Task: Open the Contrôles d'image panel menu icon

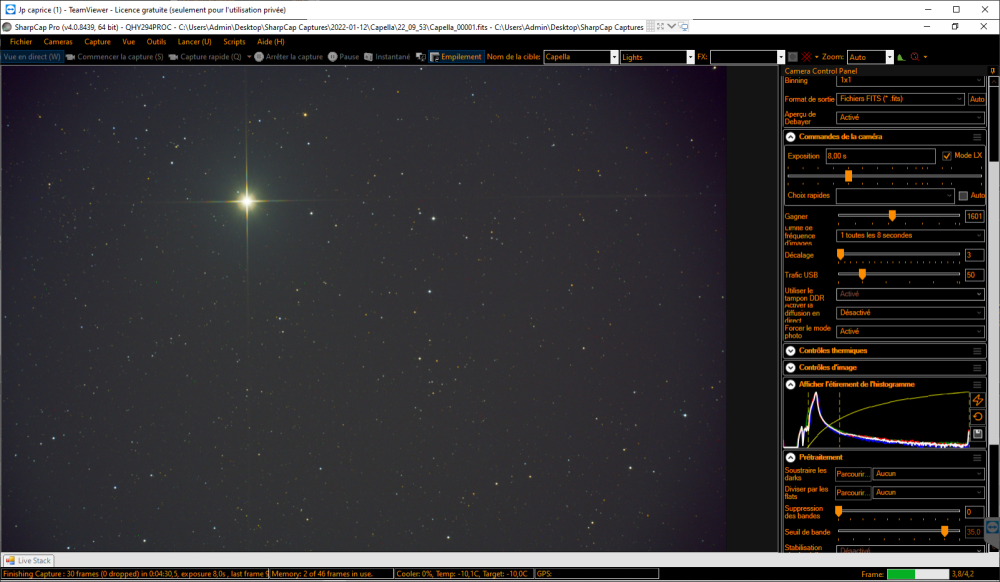Action: 977,368
